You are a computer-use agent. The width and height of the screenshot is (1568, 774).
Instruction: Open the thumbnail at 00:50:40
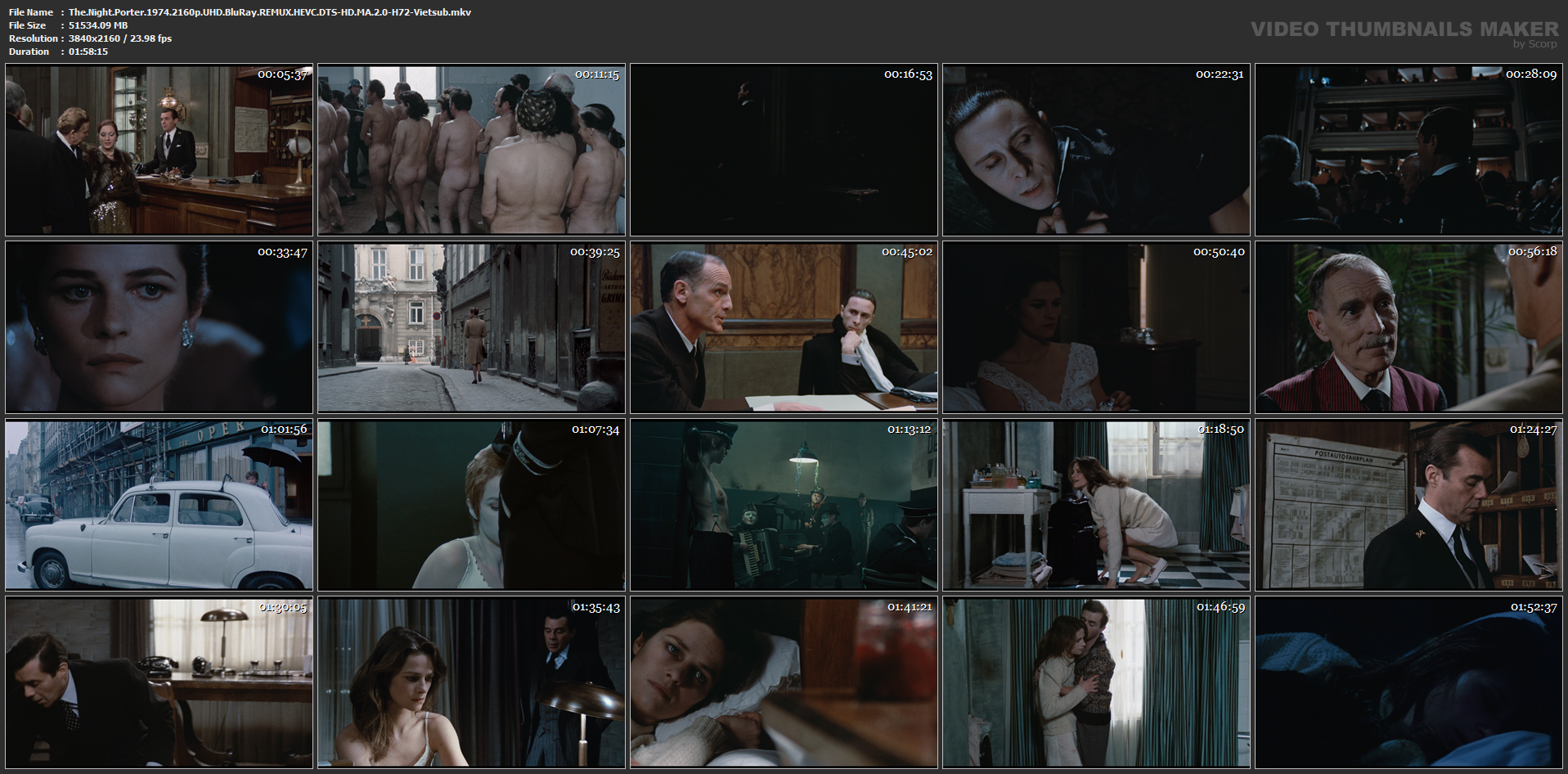1097,327
